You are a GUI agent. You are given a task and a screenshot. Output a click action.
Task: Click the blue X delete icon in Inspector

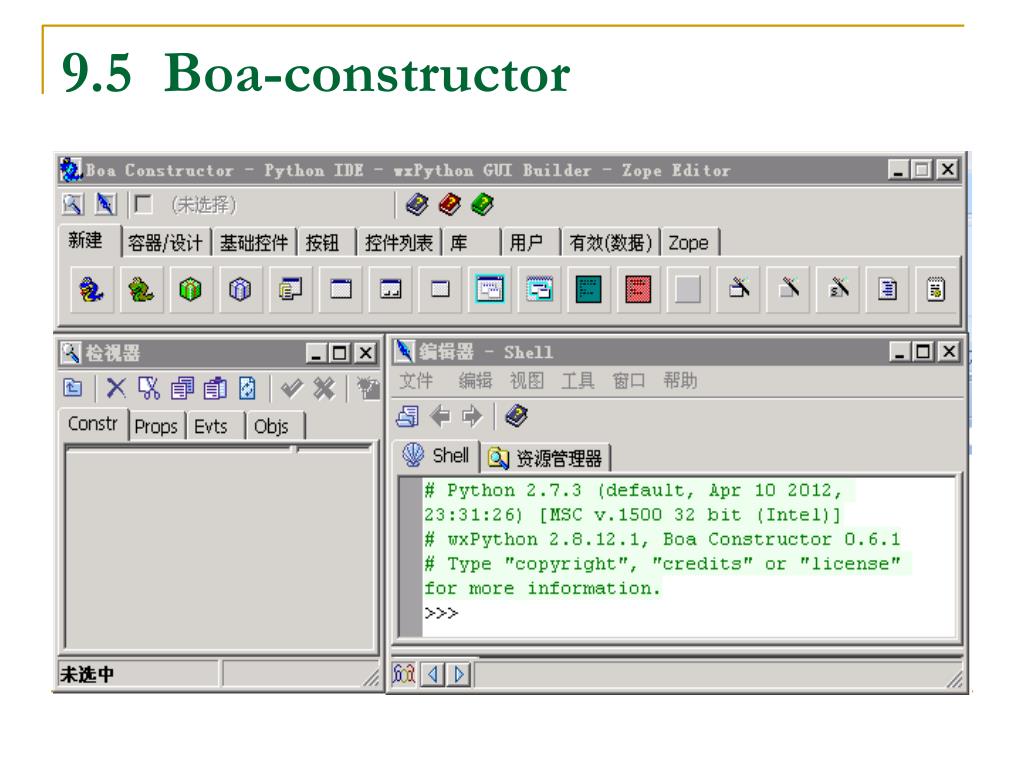click(x=116, y=389)
